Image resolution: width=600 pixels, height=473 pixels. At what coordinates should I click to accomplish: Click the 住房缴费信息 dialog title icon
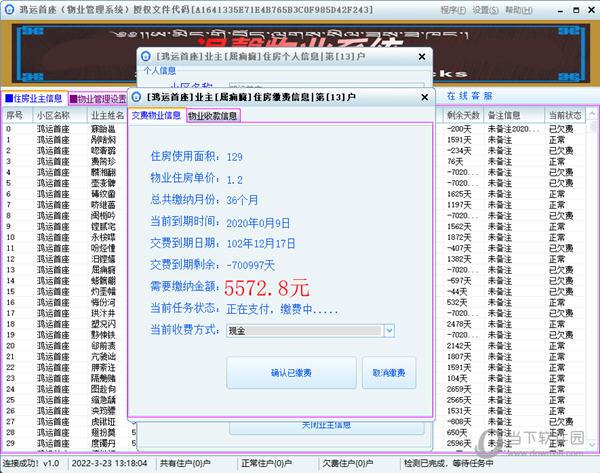137,97
